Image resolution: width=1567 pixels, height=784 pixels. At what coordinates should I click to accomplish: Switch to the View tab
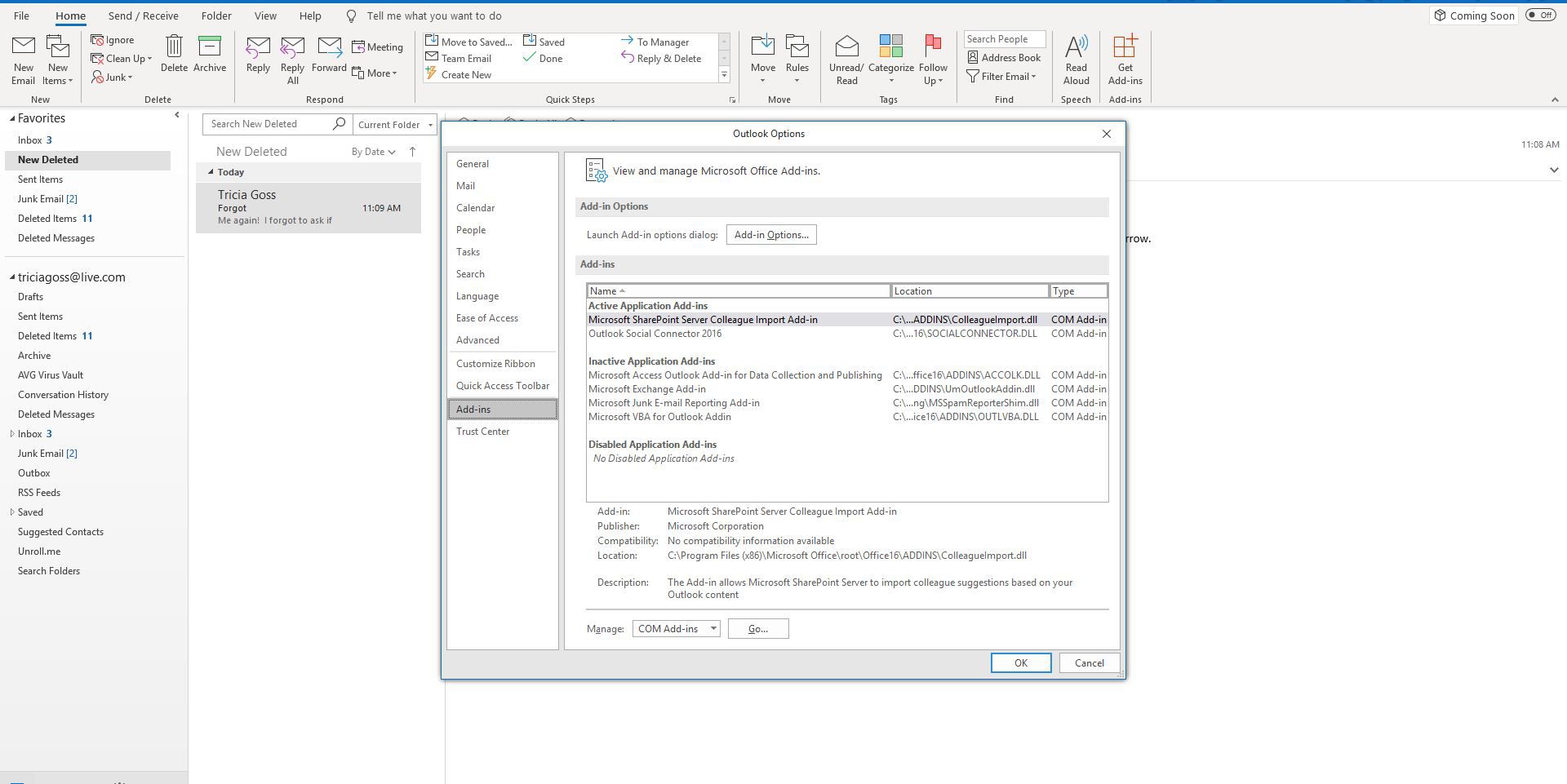pyautogui.click(x=265, y=16)
